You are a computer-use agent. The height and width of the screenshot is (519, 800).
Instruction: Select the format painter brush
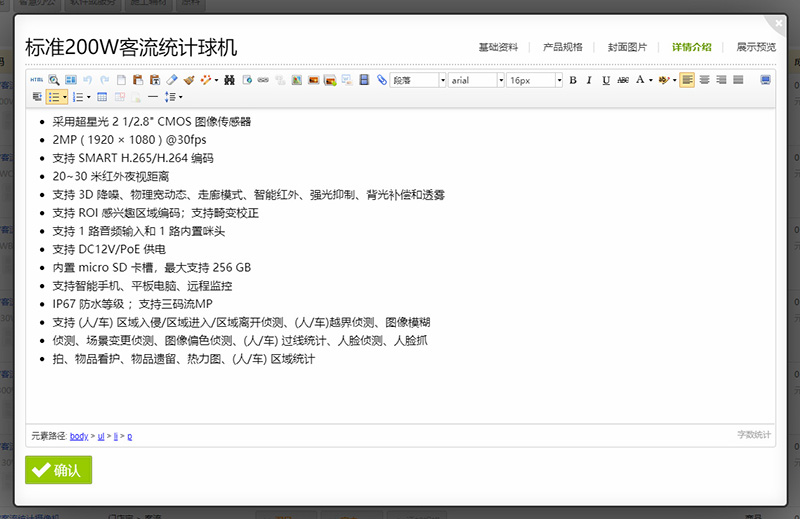coord(189,80)
